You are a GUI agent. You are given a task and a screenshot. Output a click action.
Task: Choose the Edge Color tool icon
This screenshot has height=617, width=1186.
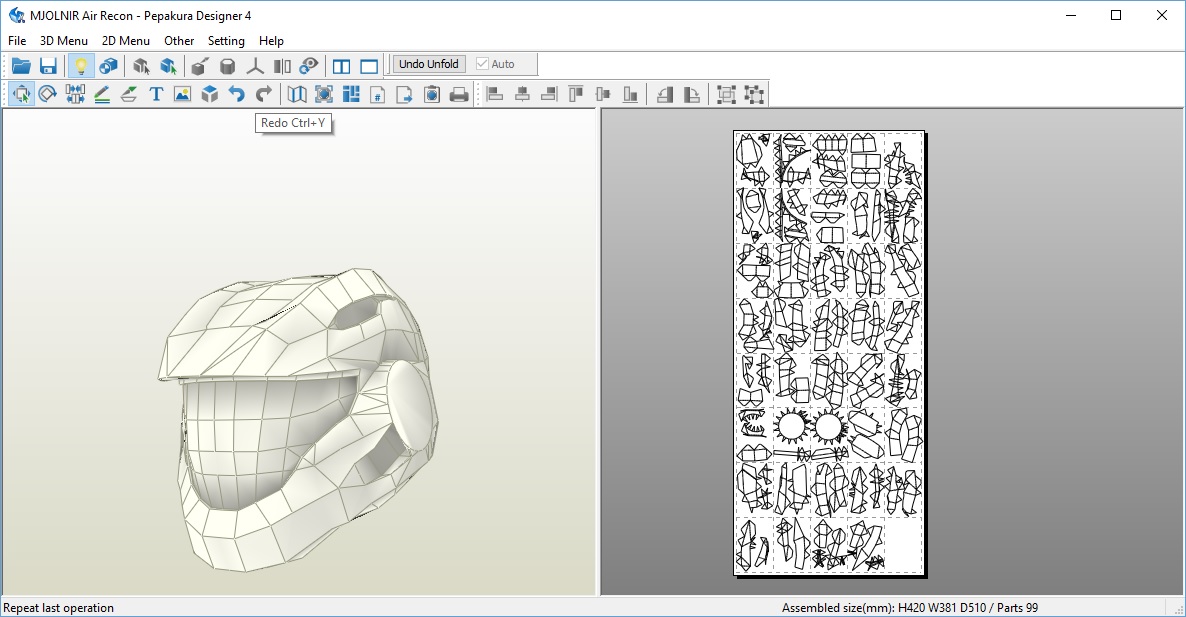point(129,94)
